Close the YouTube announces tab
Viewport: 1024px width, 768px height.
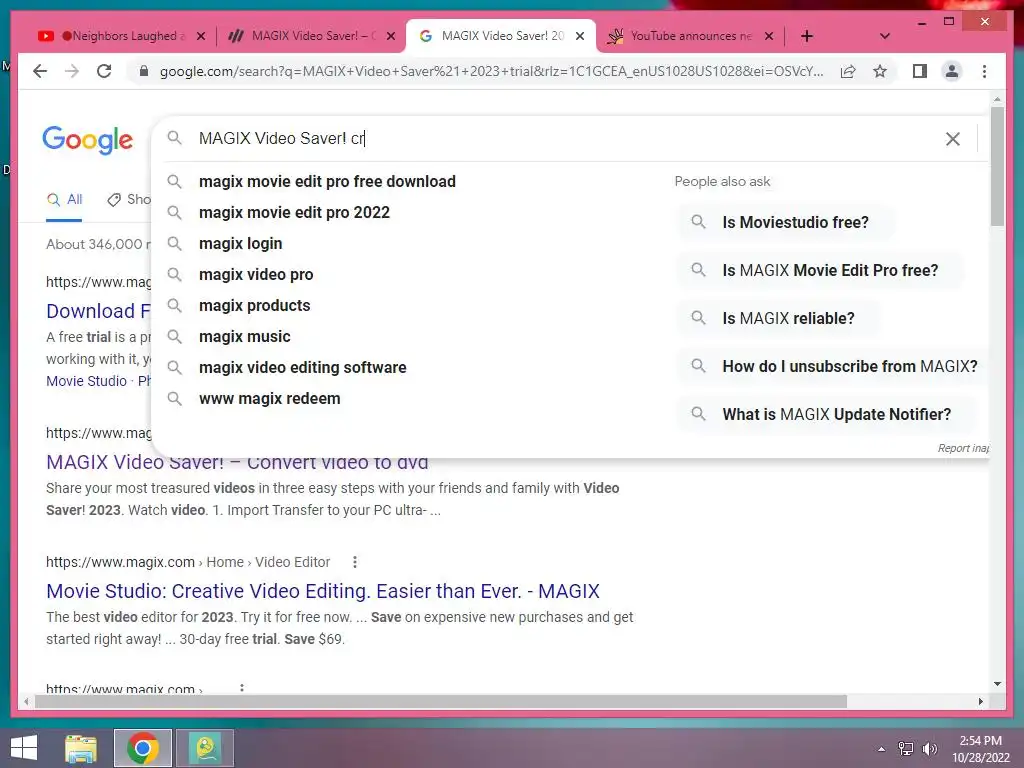pyautogui.click(x=769, y=36)
